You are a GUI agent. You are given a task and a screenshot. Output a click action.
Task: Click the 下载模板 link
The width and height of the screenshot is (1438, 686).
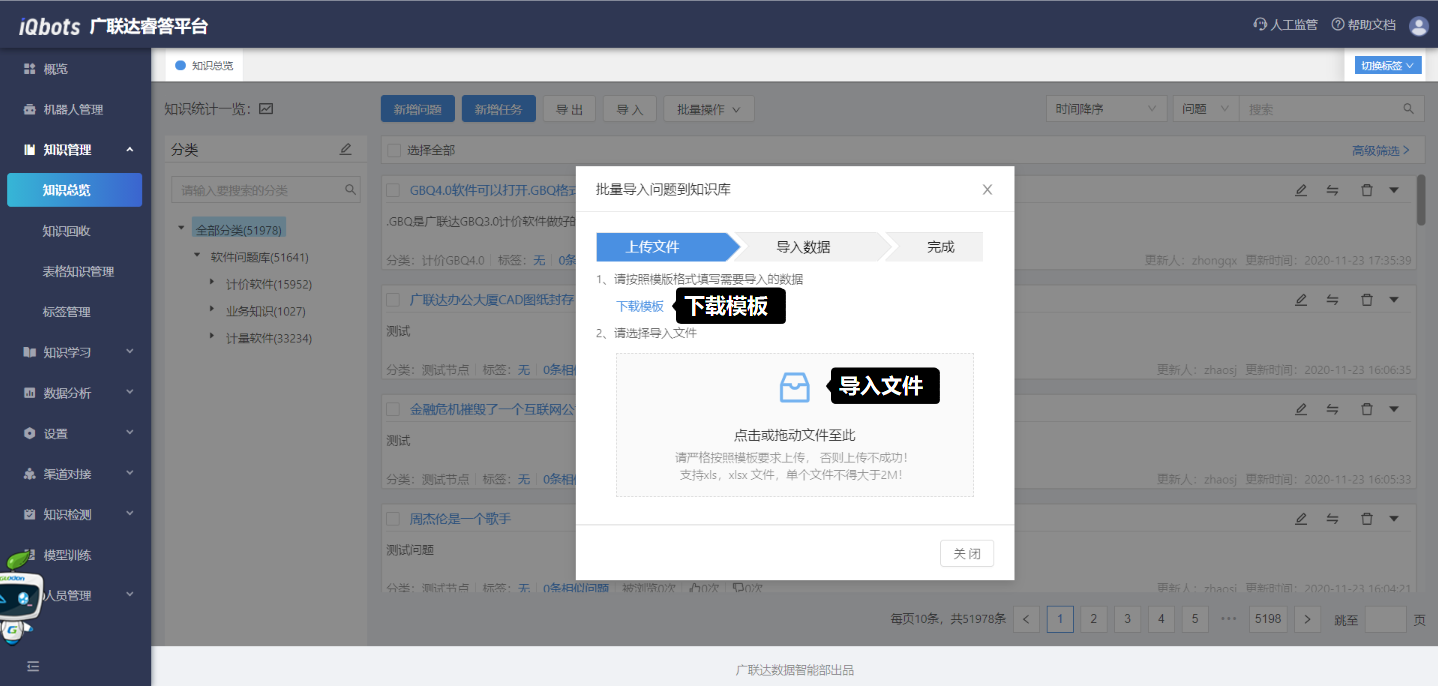click(640, 306)
